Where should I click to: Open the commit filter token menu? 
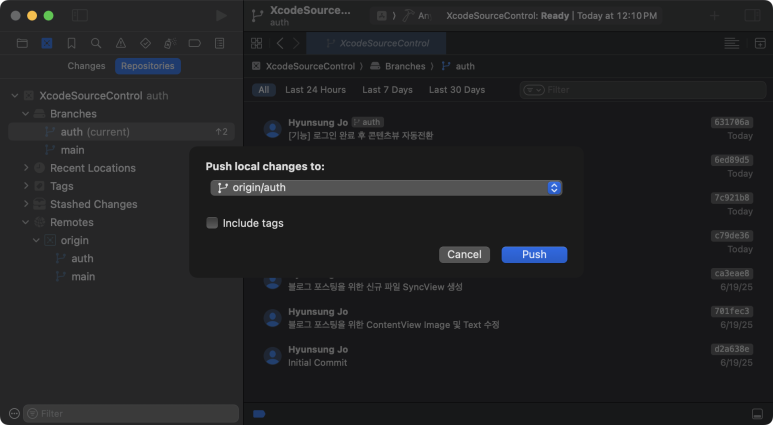coord(533,90)
